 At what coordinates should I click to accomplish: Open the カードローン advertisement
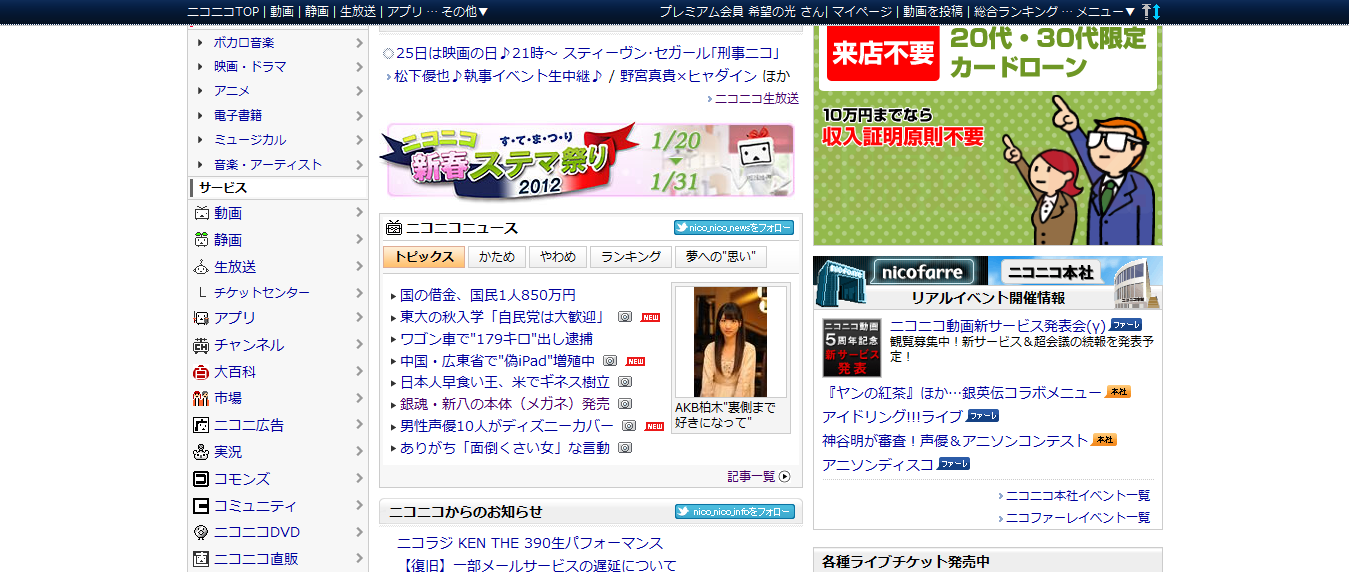988,135
